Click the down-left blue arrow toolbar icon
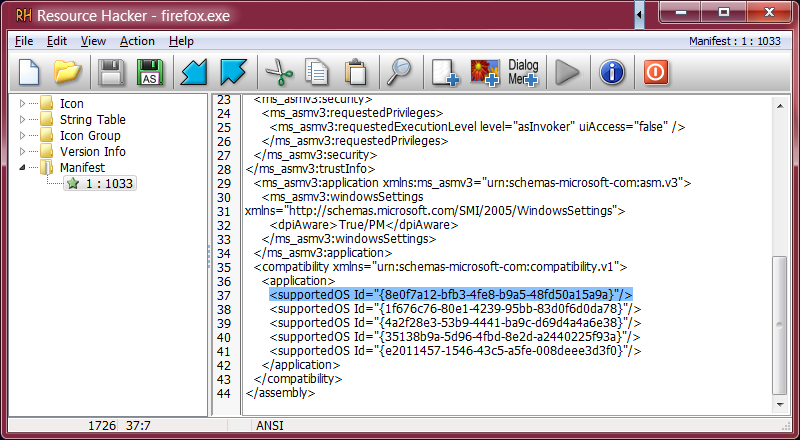The width and height of the screenshot is (800, 440). 193,71
